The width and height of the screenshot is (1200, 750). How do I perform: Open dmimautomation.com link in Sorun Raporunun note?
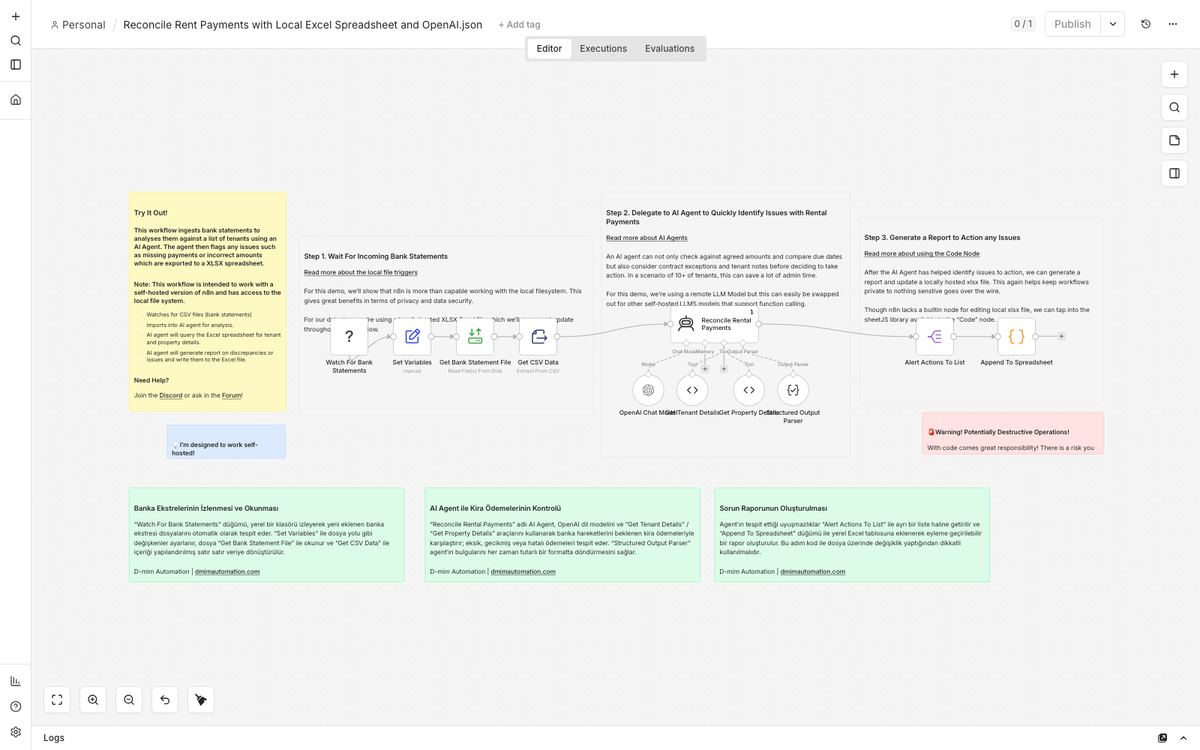pos(812,572)
